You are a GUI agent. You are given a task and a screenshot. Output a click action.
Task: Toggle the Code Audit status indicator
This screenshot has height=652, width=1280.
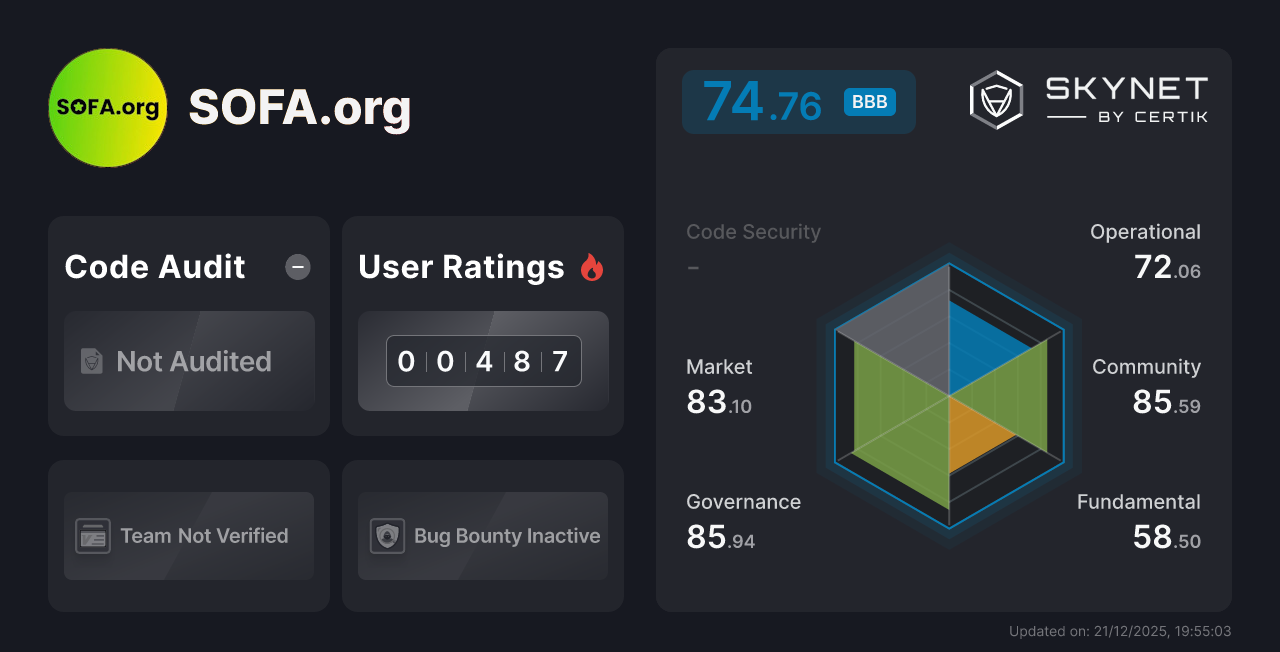297,267
